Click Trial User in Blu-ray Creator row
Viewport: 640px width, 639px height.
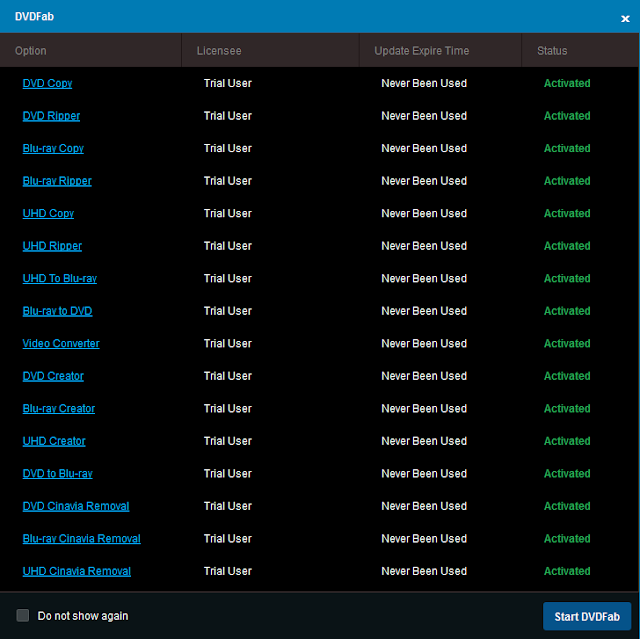pos(228,409)
